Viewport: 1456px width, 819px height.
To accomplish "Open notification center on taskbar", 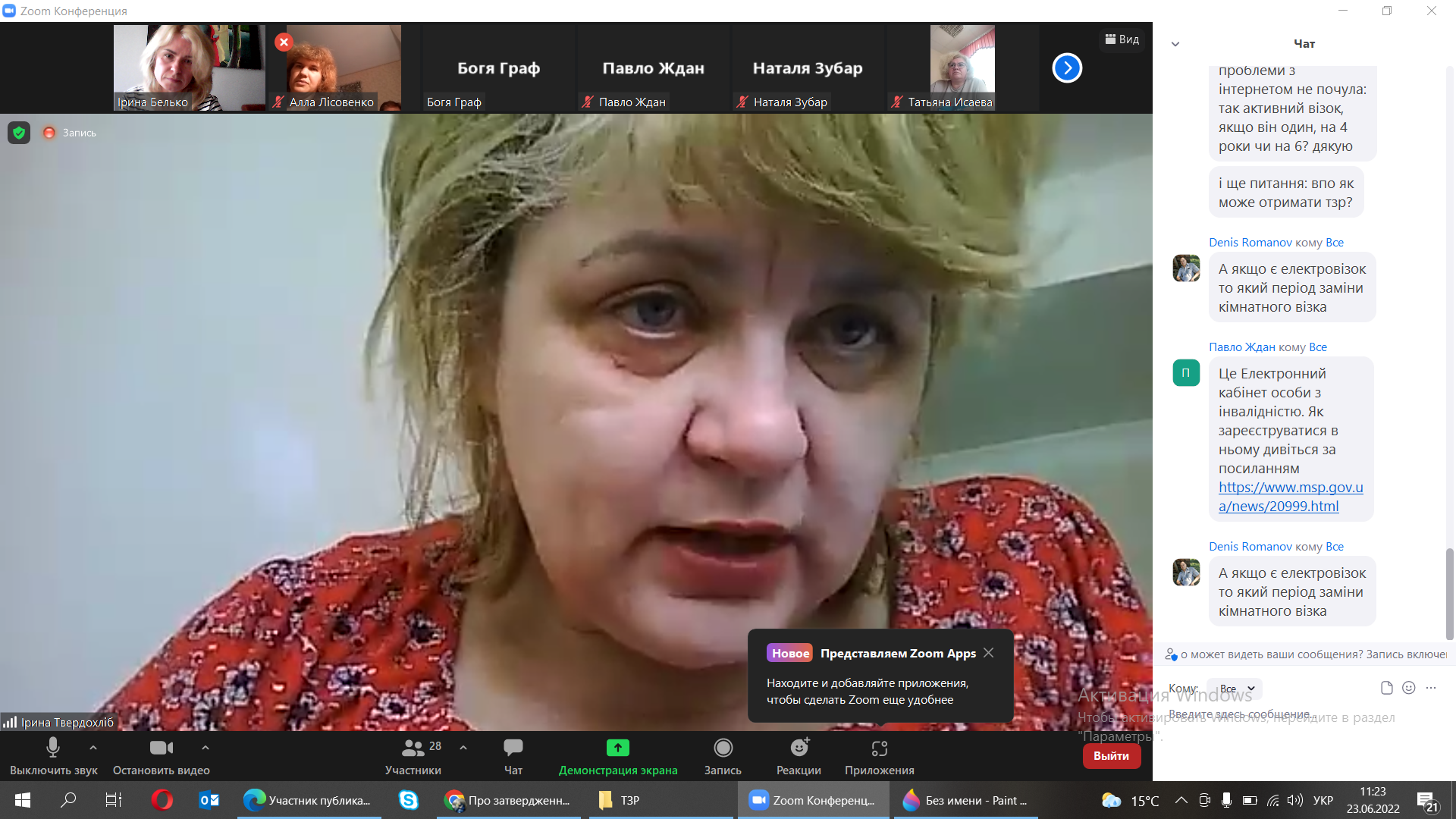I will pyautogui.click(x=1427, y=801).
